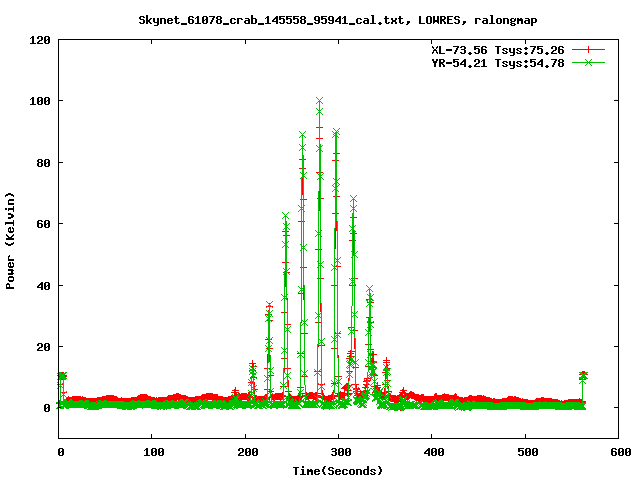Click the green YR legend line sample
The width and height of the screenshot is (640, 480).
589,62
